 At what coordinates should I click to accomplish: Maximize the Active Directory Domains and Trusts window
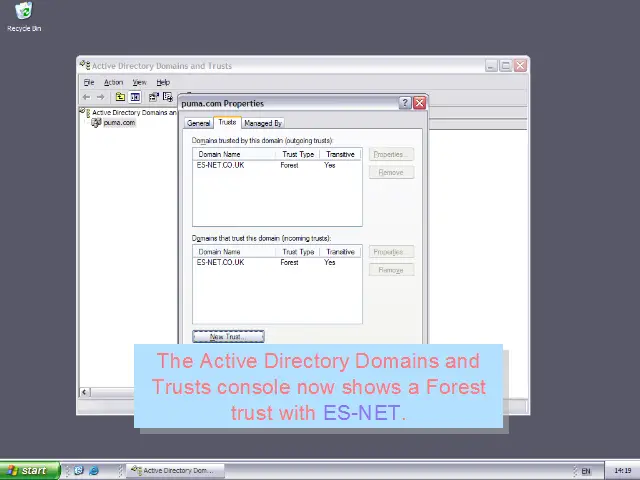pos(506,65)
